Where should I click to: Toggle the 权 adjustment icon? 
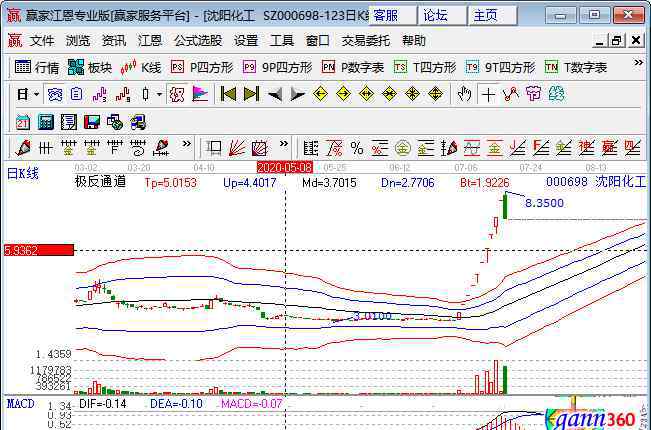click(x=176, y=95)
